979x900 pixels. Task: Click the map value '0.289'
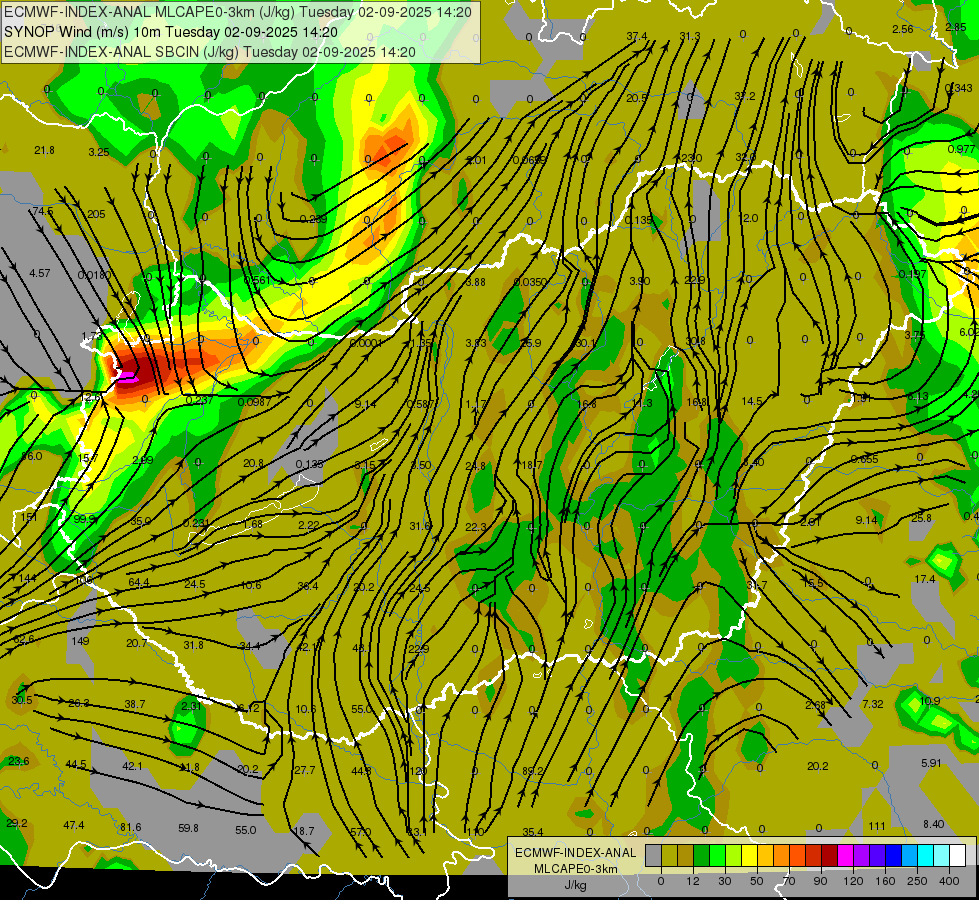[313, 219]
